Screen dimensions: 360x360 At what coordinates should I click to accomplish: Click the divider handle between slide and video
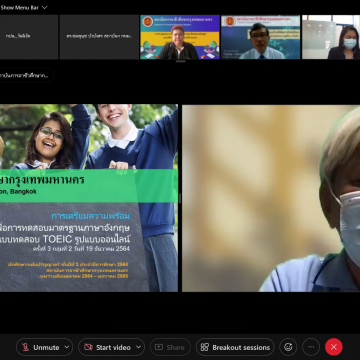pos(180,198)
